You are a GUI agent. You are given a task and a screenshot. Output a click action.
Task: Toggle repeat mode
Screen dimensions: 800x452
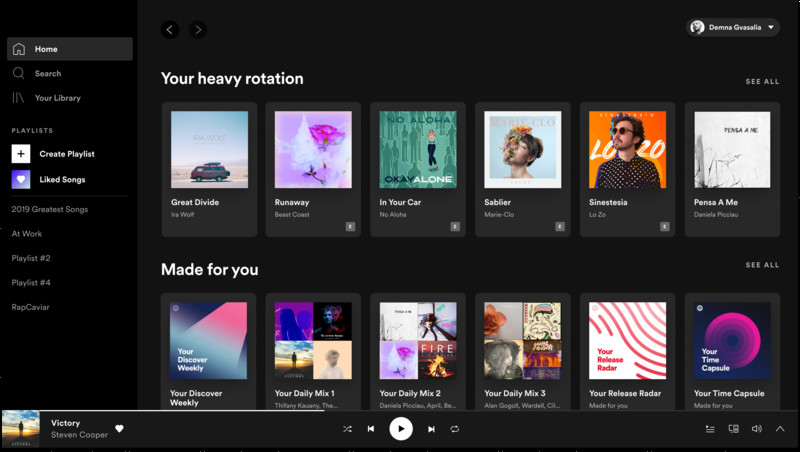[455, 429]
